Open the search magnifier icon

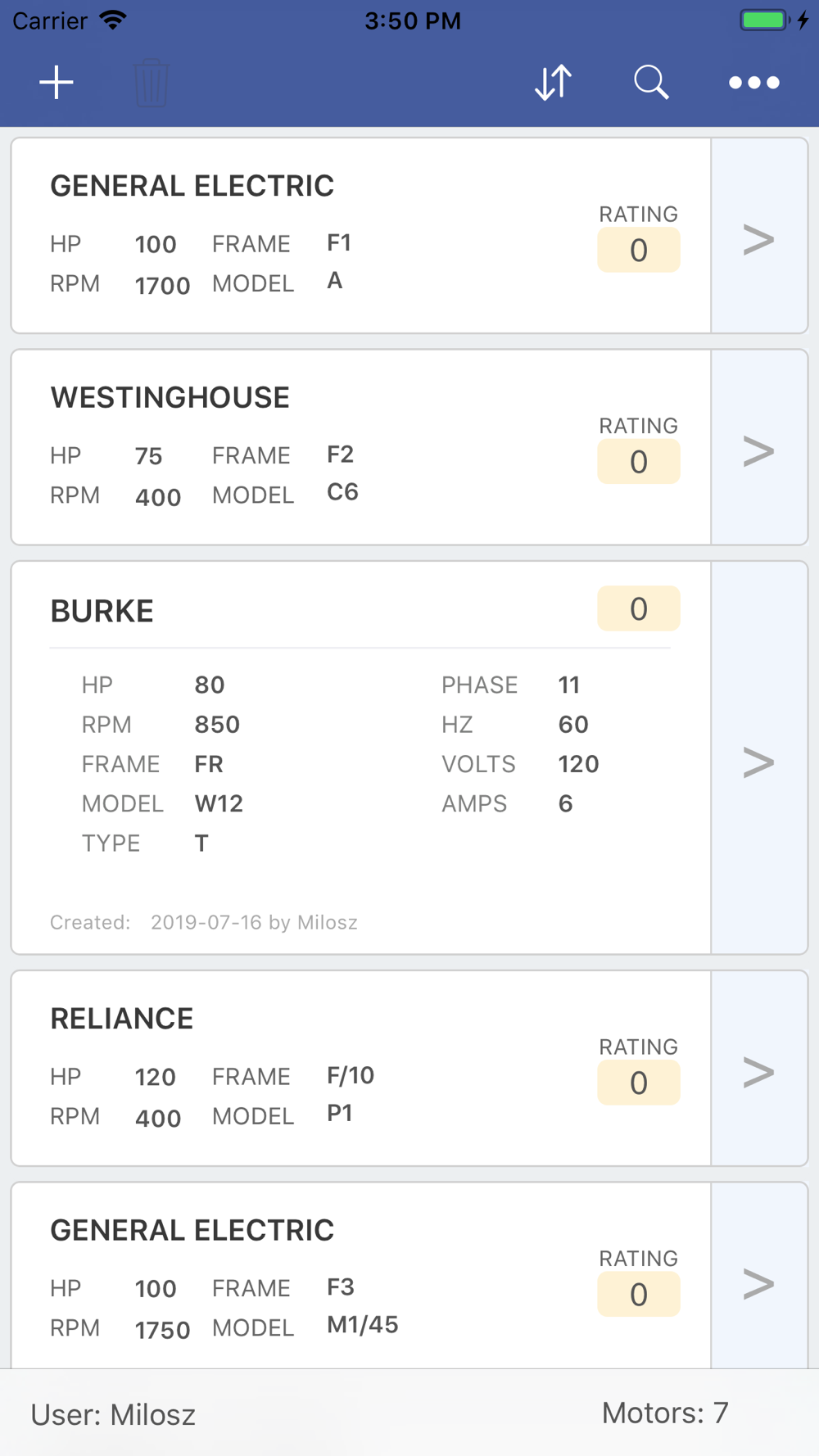pyautogui.click(x=652, y=83)
